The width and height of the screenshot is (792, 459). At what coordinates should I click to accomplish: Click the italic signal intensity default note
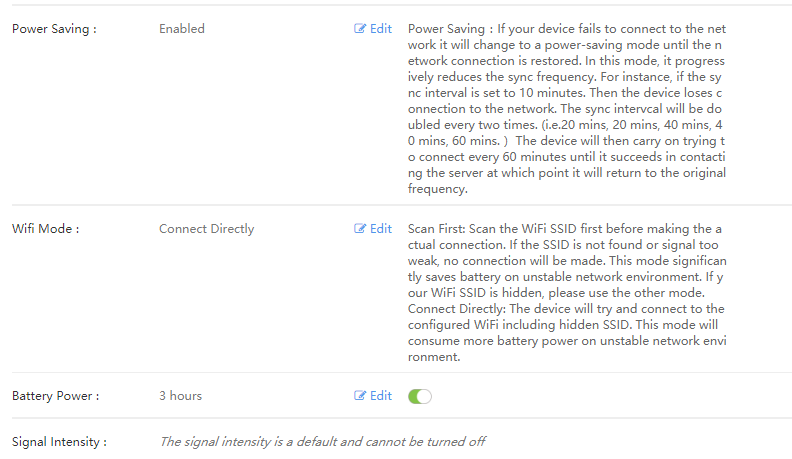pos(323,442)
